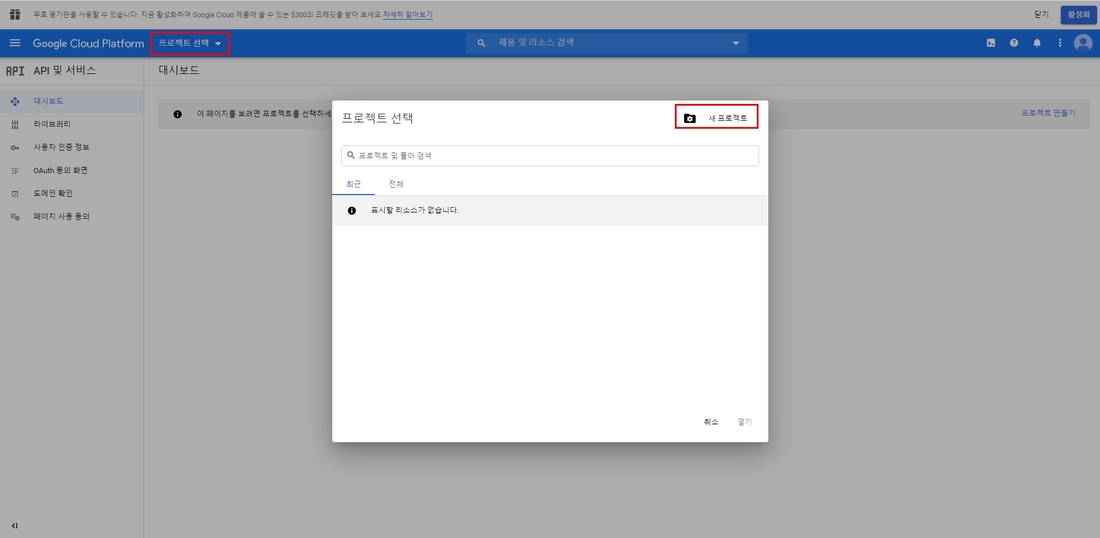Open 라이브러리 in the sidebar
This screenshot has height=538, width=1100.
[x=72, y=124]
